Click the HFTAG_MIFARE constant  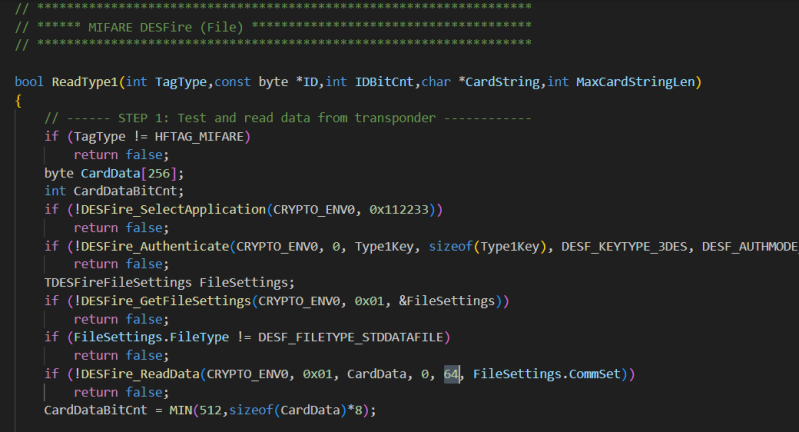[x=199, y=137]
